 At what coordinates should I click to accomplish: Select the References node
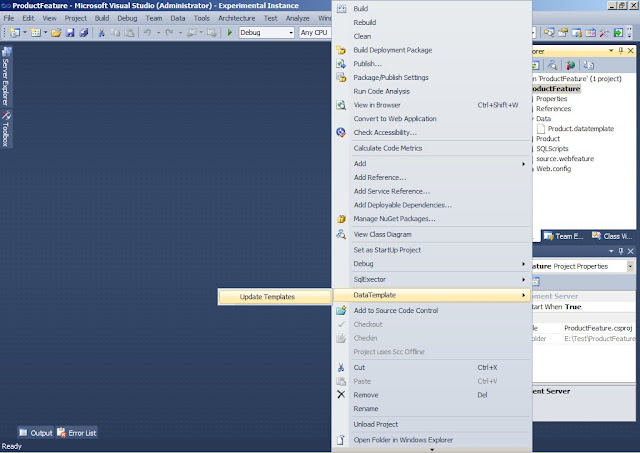(553, 109)
